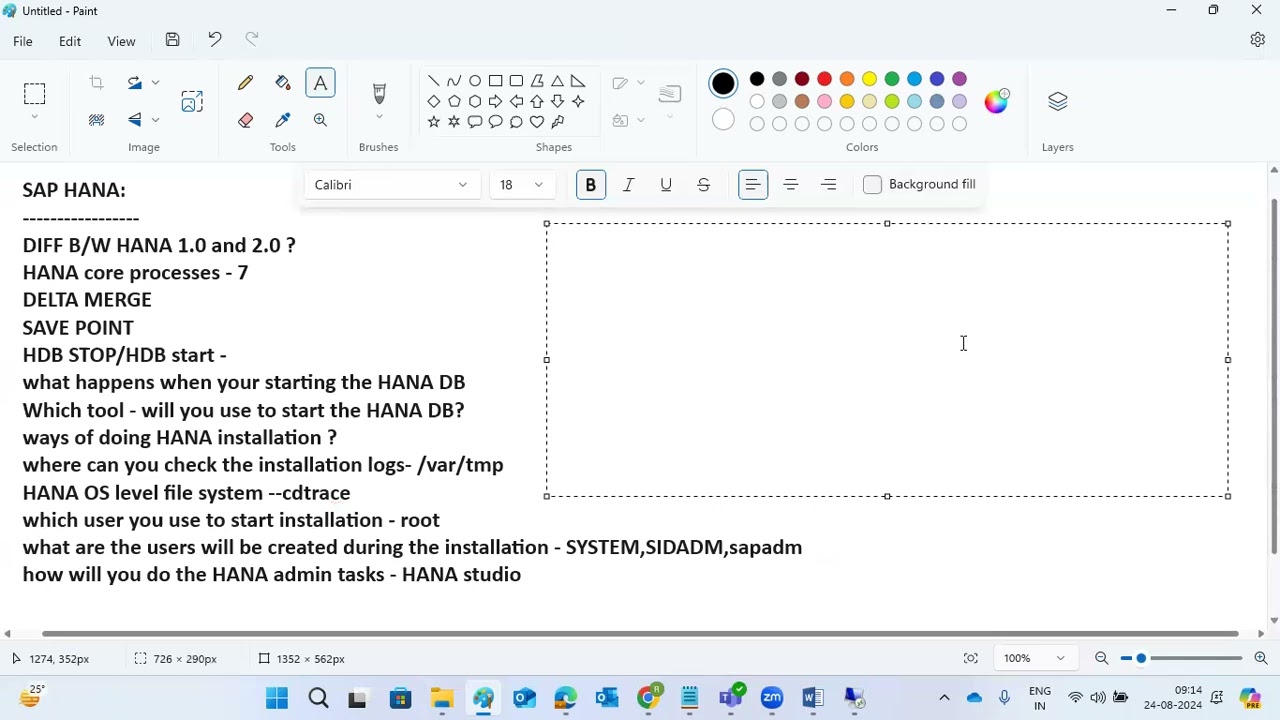Enable Background fill for the text

pos(871,184)
